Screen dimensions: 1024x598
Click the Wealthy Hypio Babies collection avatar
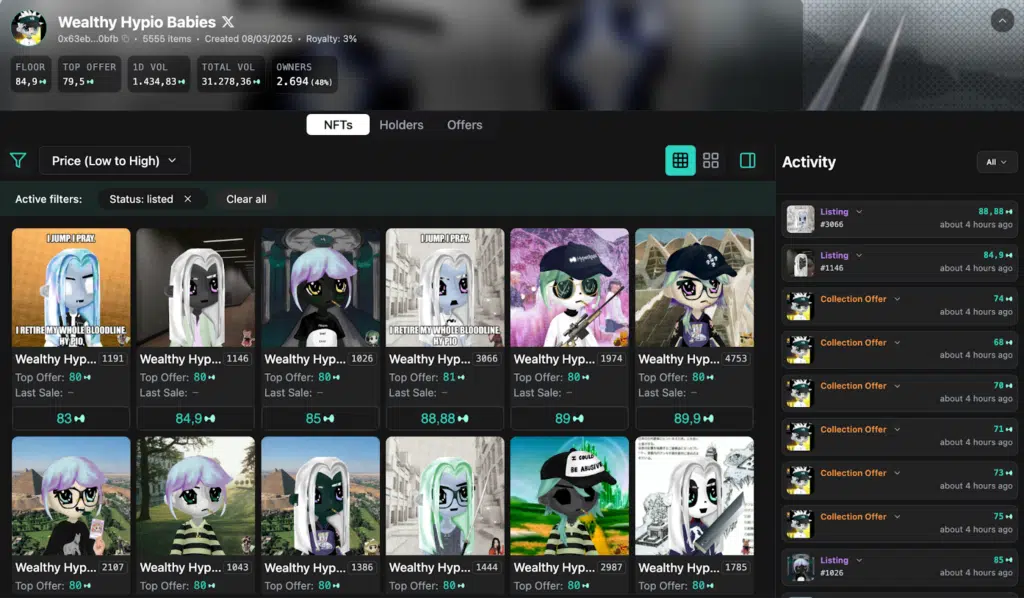(x=28, y=27)
